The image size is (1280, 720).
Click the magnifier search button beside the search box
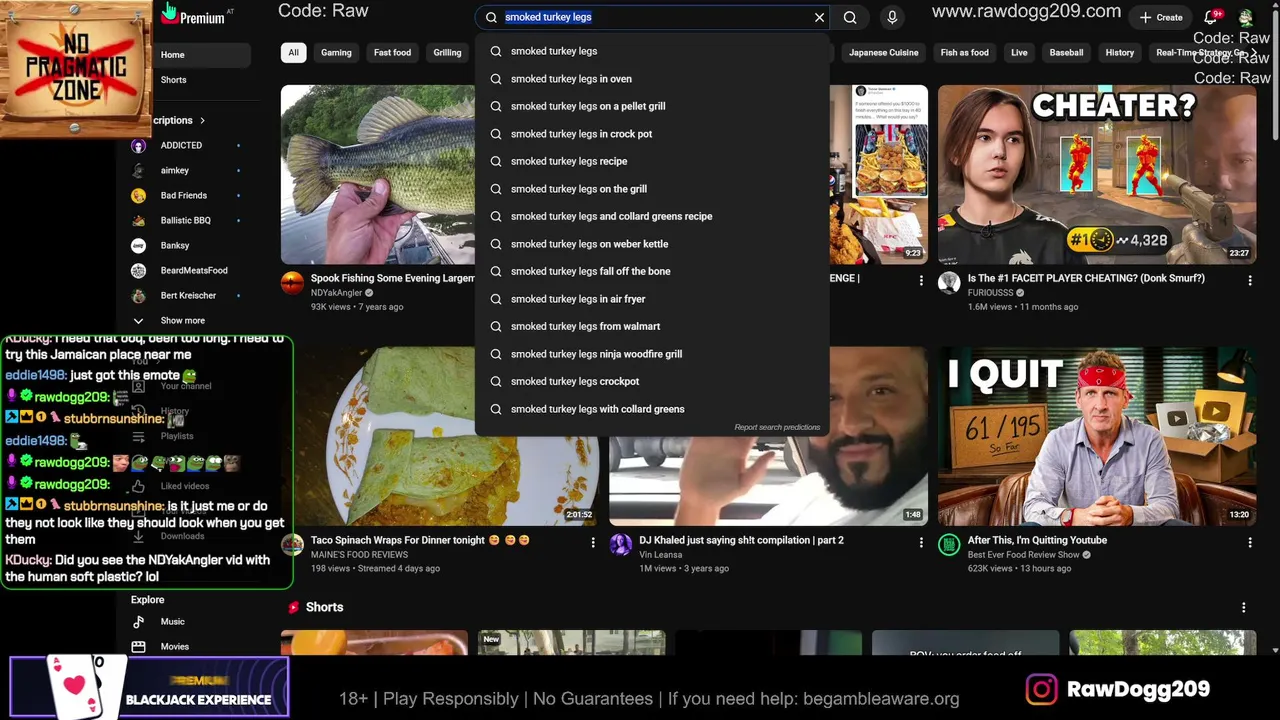850,17
